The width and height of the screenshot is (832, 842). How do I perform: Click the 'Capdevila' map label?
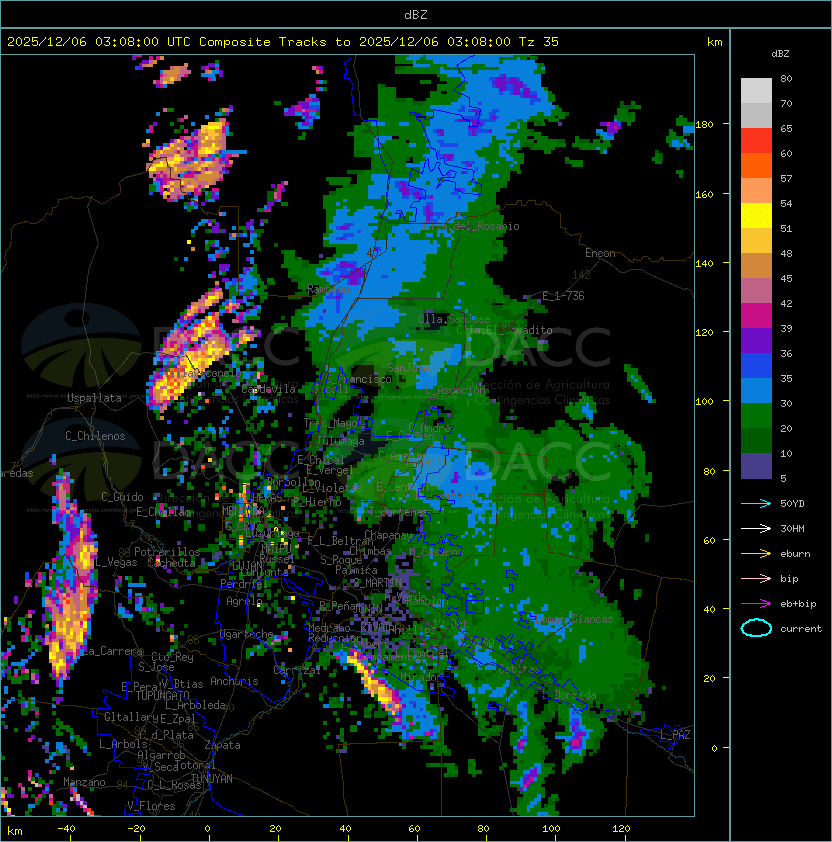coord(269,388)
